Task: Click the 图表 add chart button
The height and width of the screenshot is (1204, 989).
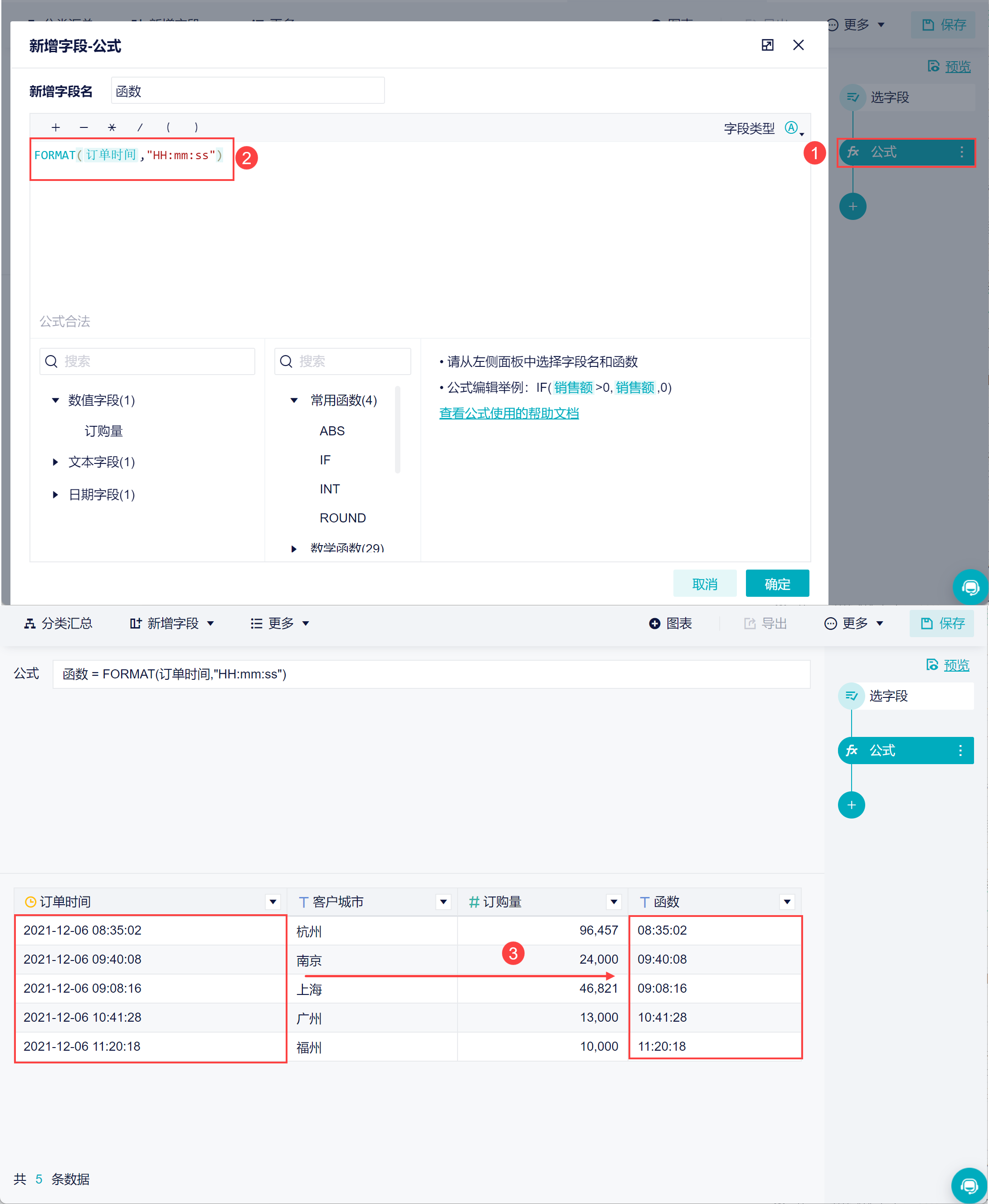Action: coord(671,624)
